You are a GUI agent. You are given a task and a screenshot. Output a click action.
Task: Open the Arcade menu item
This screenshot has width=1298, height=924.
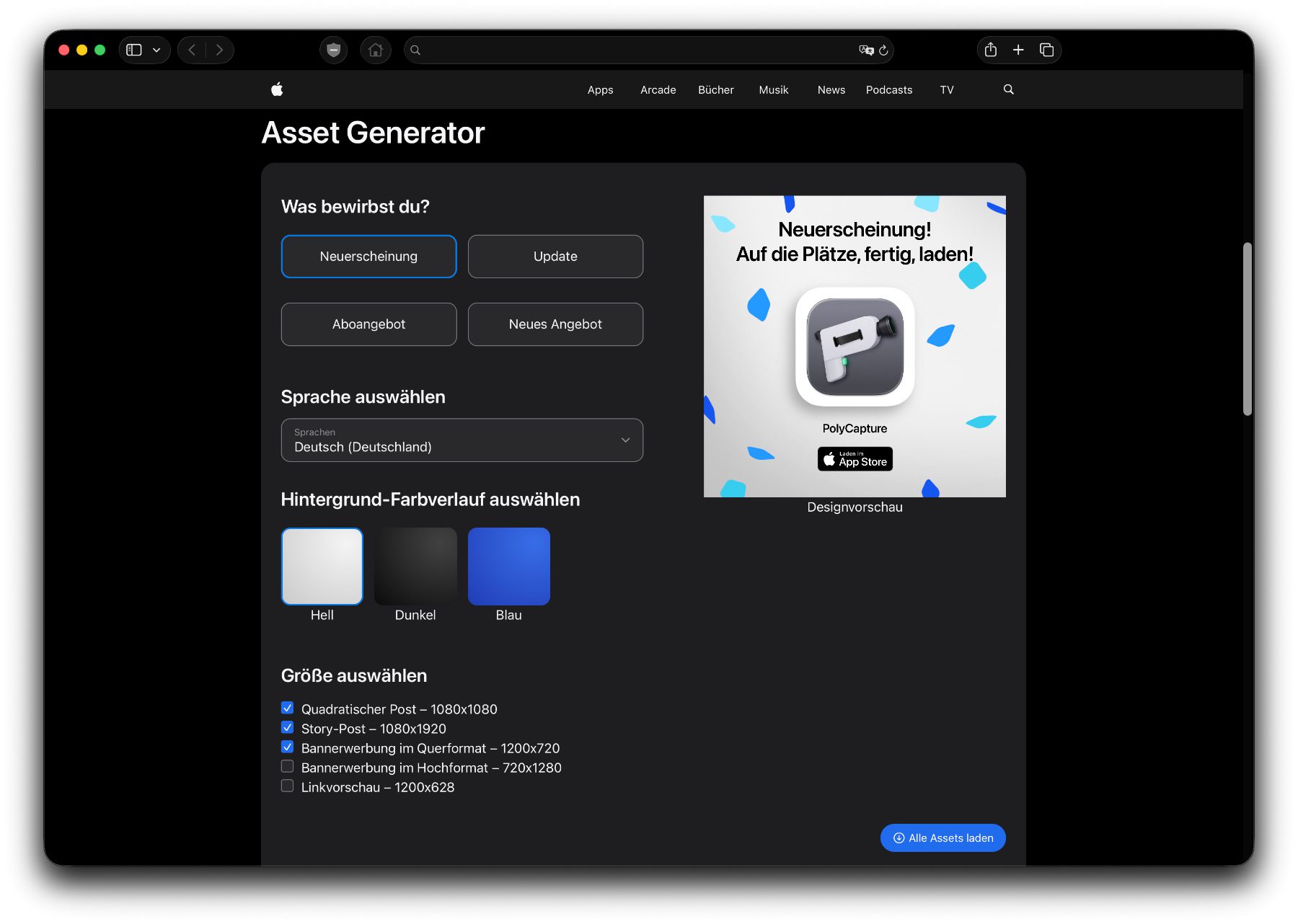(x=658, y=90)
